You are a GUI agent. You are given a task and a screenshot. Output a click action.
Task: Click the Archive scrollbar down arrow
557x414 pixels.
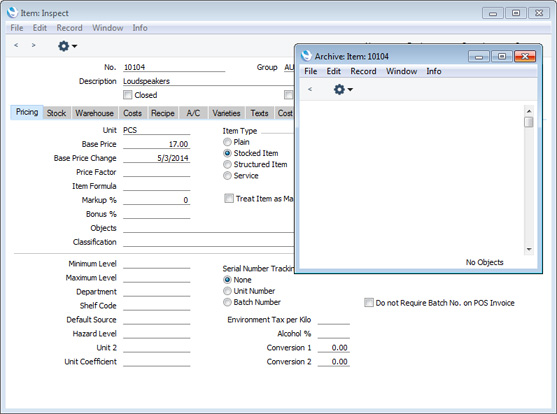pos(529,249)
